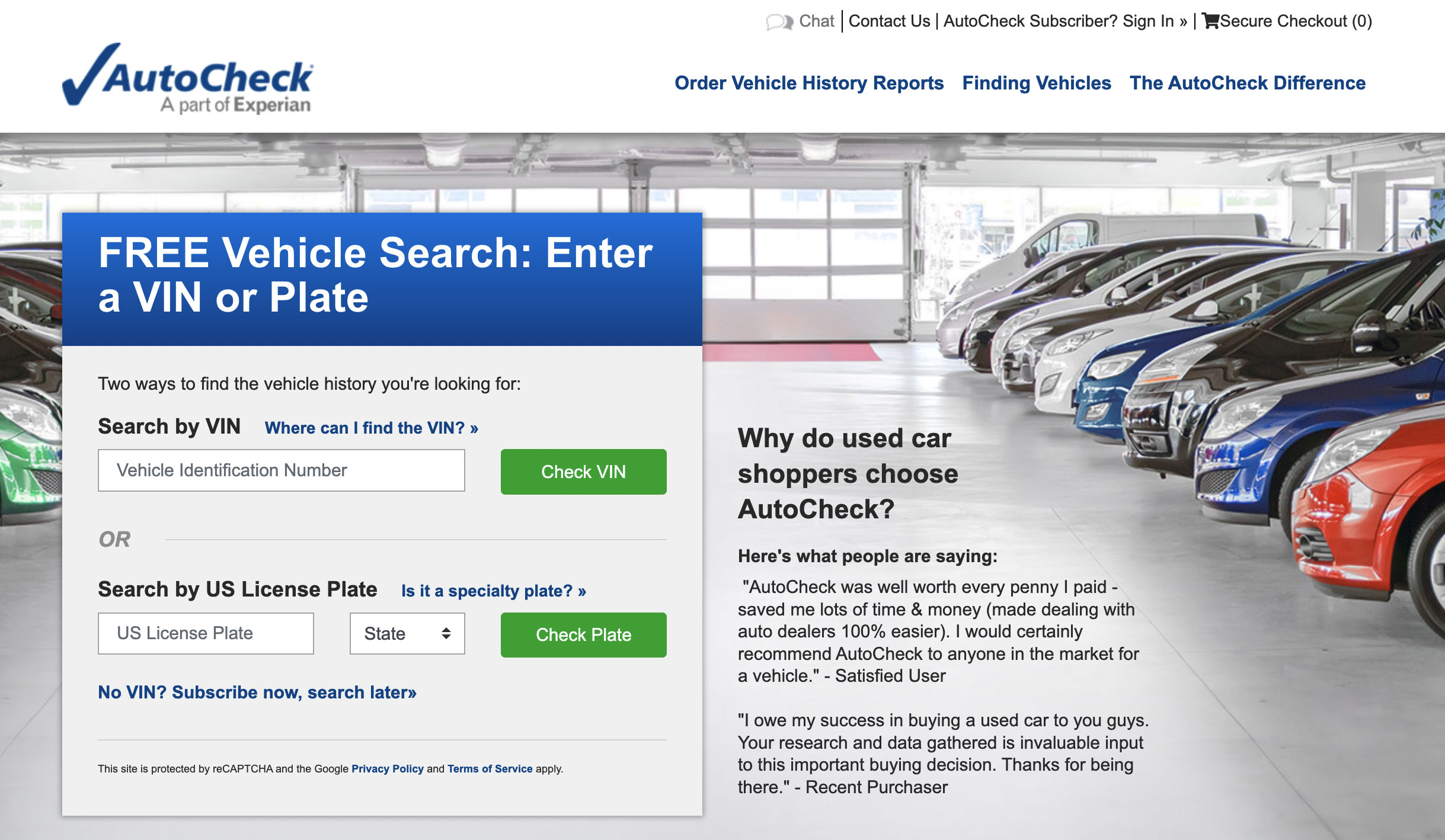Click Check VIN button
This screenshot has width=1445, height=840.
(584, 470)
